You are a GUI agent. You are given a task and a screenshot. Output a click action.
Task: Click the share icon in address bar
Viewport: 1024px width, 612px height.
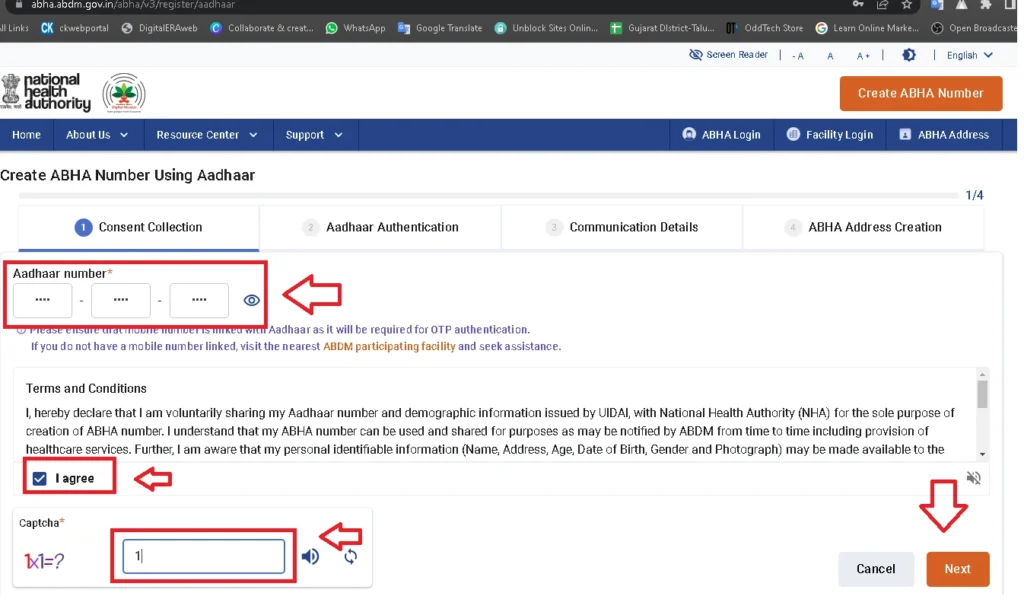click(x=882, y=5)
